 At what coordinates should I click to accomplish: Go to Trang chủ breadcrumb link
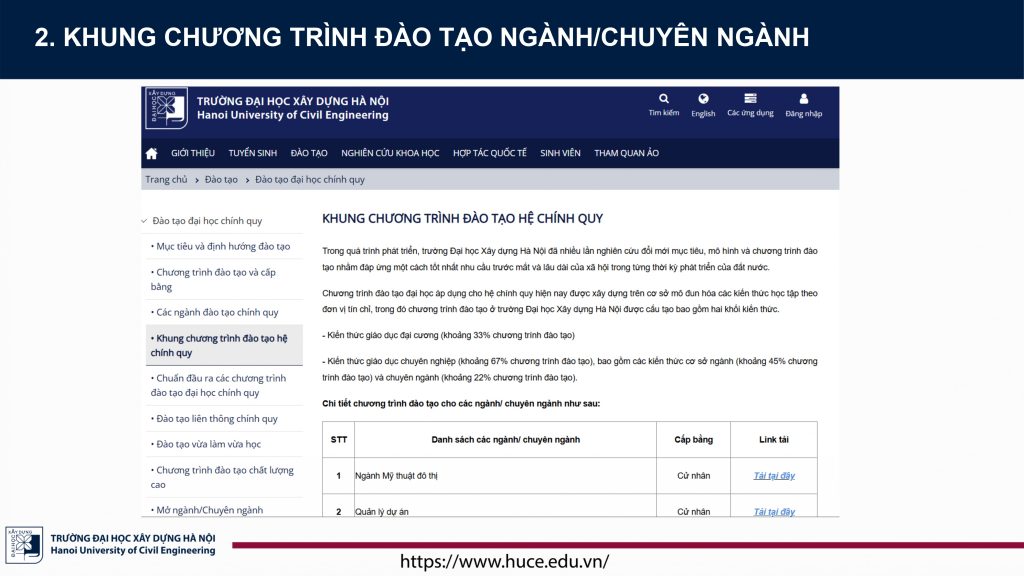pyautogui.click(x=166, y=180)
